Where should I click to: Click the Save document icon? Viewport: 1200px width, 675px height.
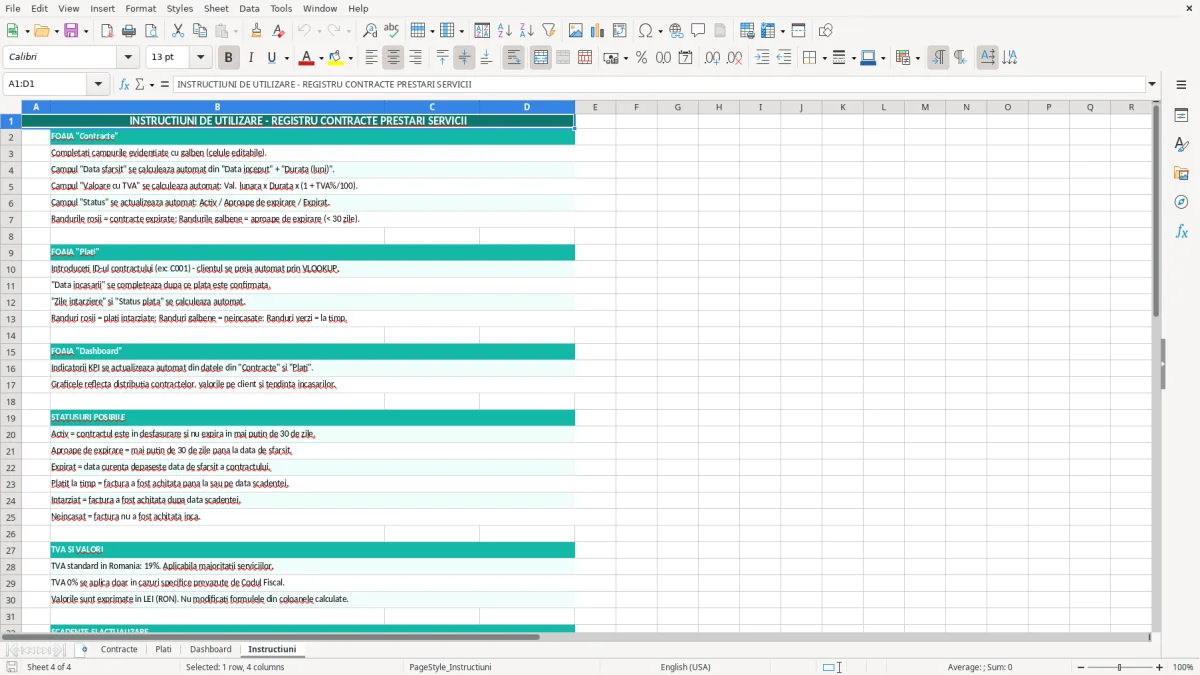click(x=71, y=31)
